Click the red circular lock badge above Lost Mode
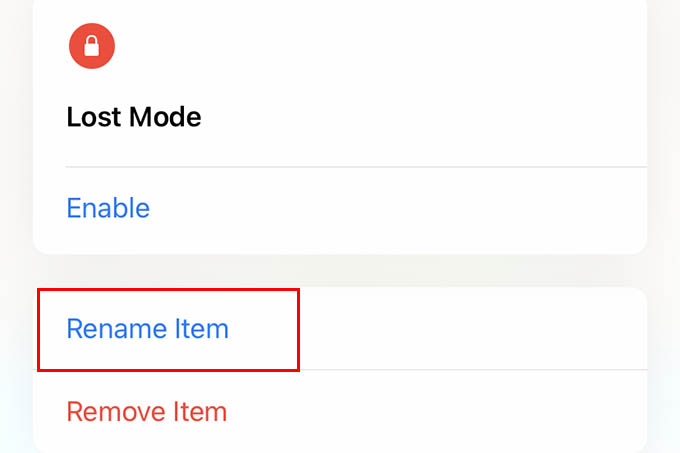 [92, 46]
